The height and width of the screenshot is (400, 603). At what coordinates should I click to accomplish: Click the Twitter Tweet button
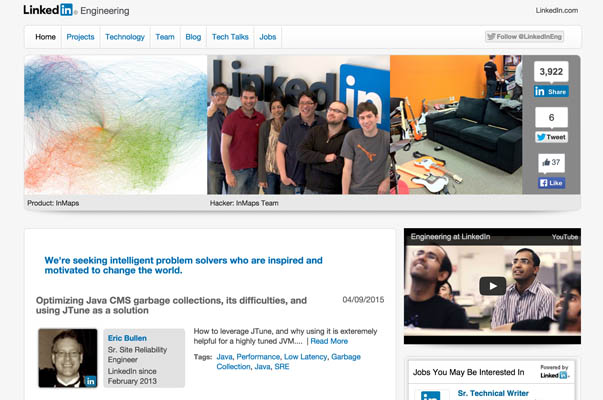point(551,137)
